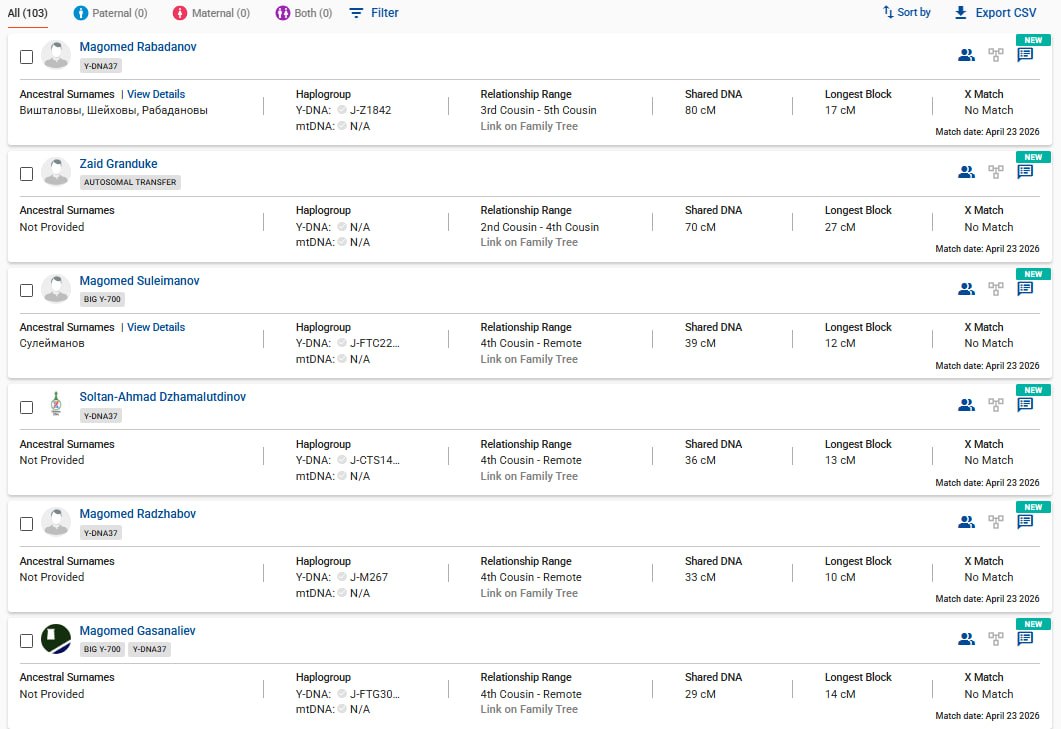Open Magomed Rabadanov's profile name link
Viewport: 1061px width, 729px height.
pyautogui.click(x=138, y=47)
